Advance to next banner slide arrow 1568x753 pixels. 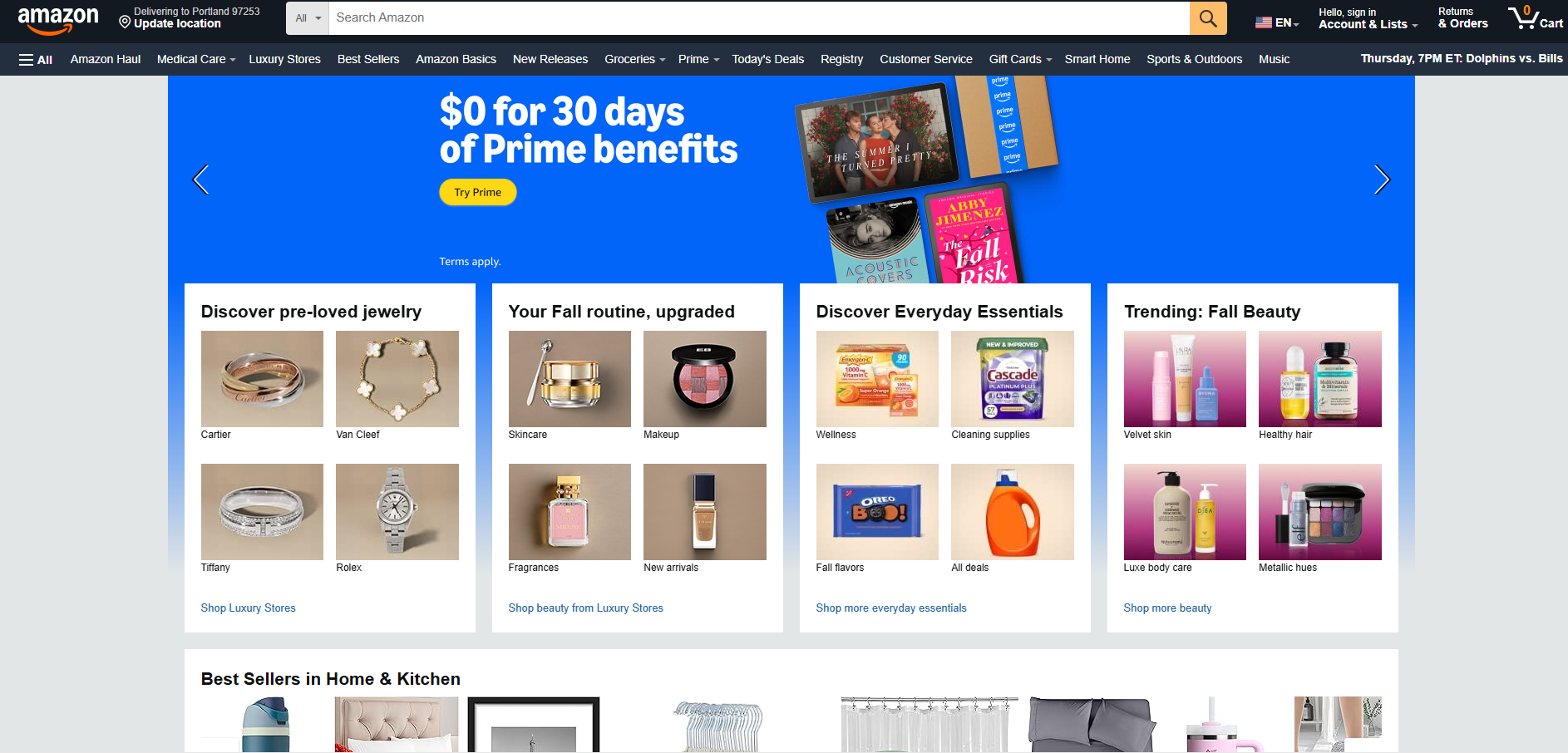1382,180
